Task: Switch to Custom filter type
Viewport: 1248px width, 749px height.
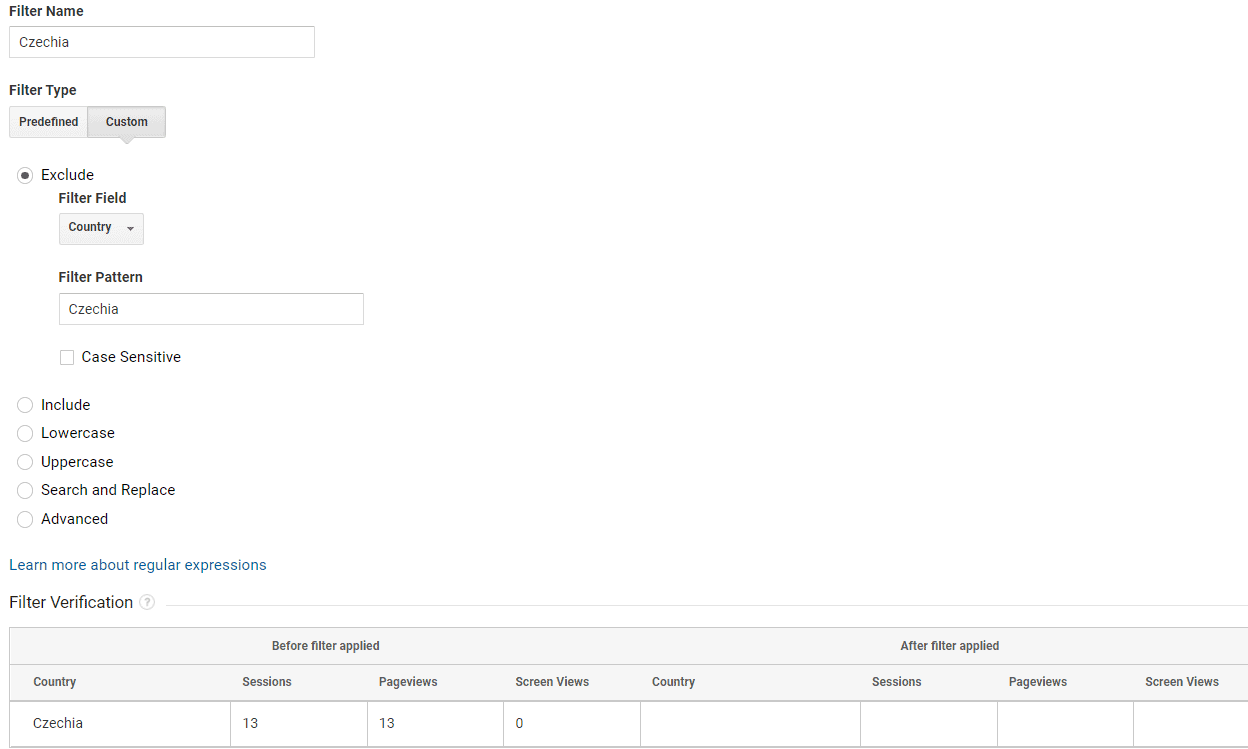Action: pyautogui.click(x=127, y=122)
